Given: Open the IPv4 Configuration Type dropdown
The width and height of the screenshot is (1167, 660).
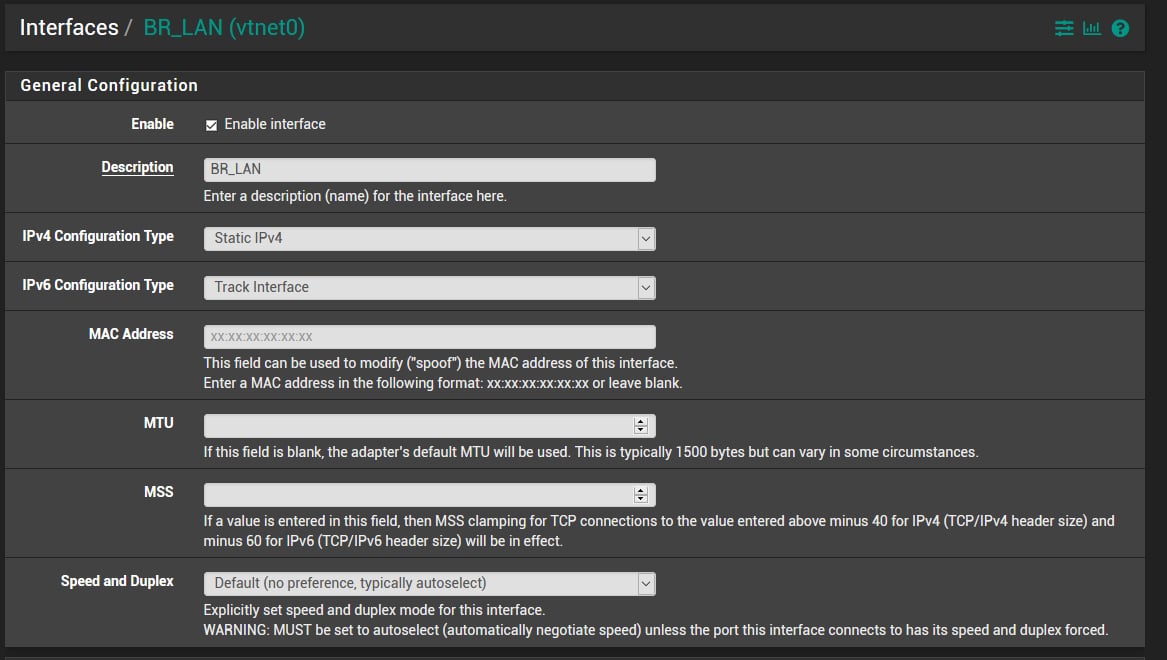Looking at the screenshot, I should [x=429, y=239].
